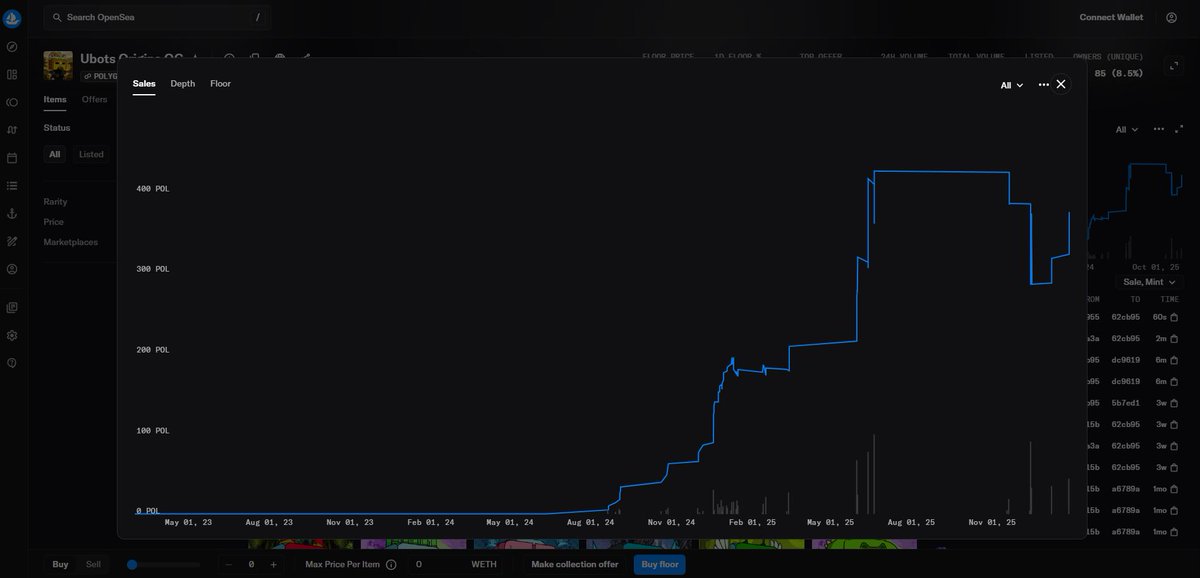
Task: Open the Activity list icon in sidebar
Action: (12, 186)
